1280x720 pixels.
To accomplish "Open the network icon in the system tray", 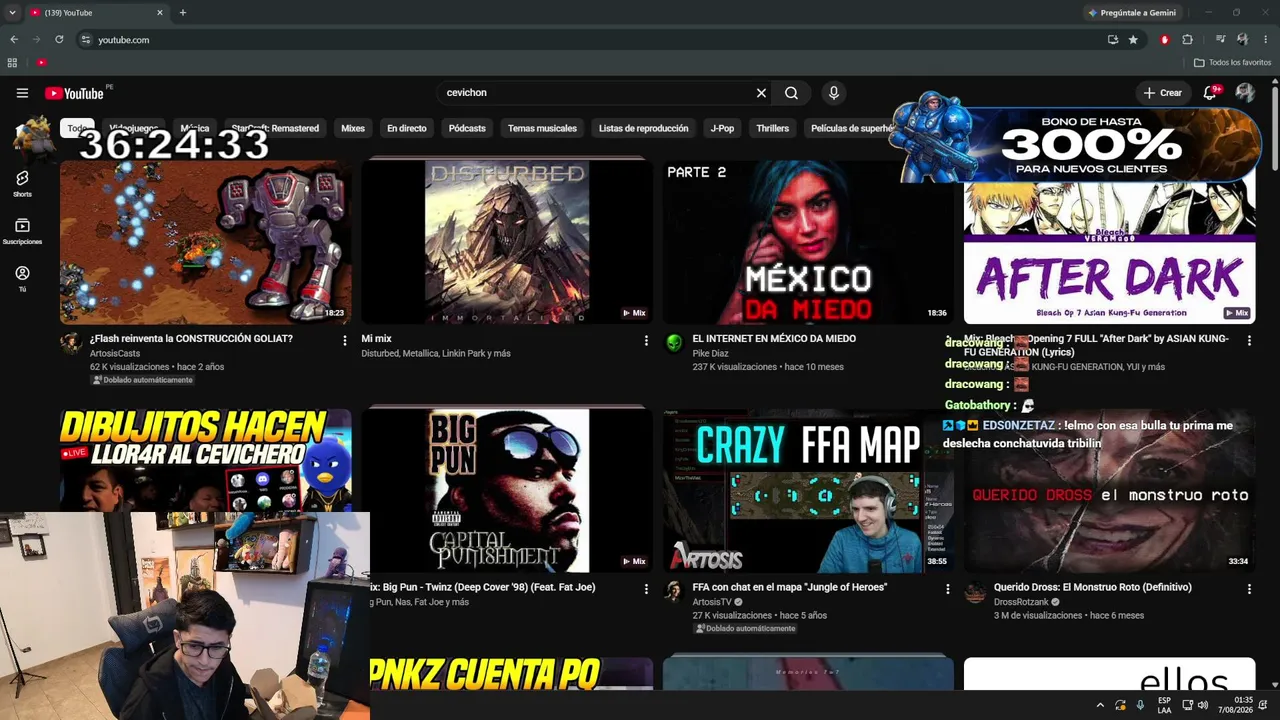I will pyautogui.click(x=1187, y=705).
